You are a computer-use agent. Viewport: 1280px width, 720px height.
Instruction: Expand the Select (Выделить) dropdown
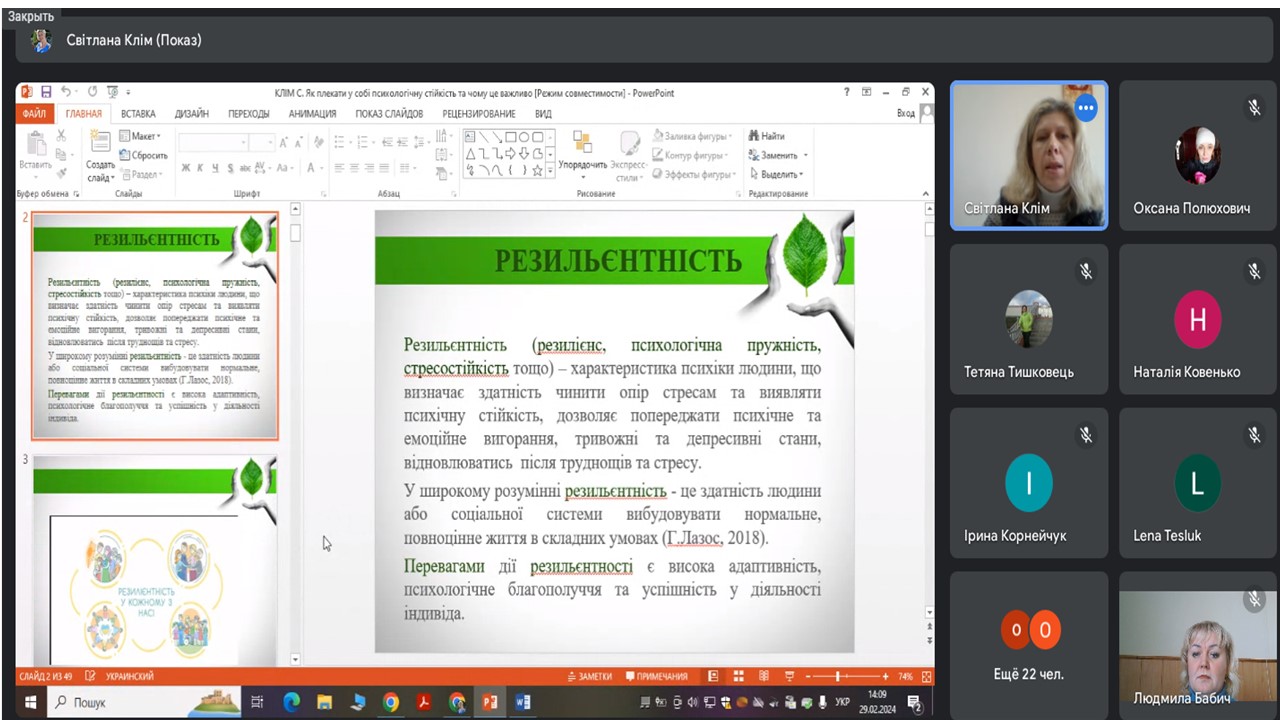777,174
